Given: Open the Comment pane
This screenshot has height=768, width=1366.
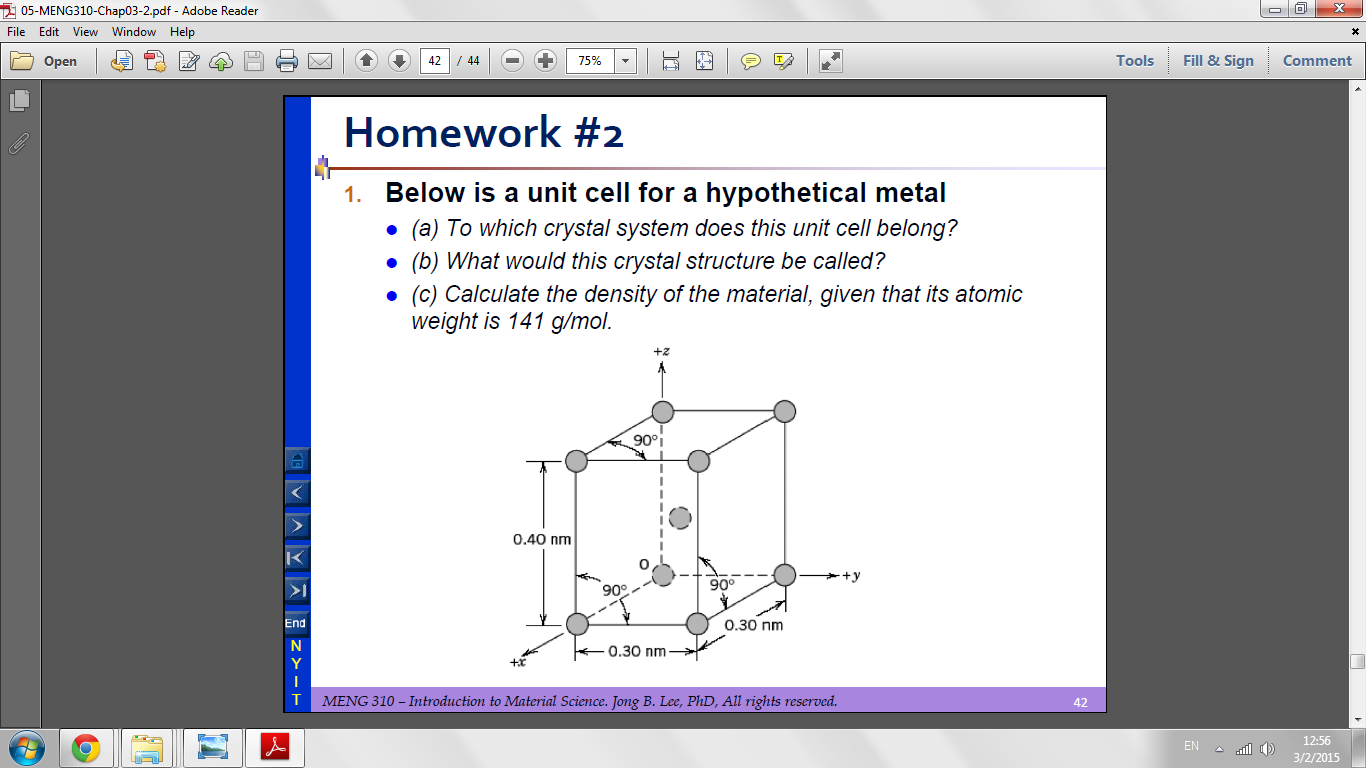Looking at the screenshot, I should point(1316,61).
